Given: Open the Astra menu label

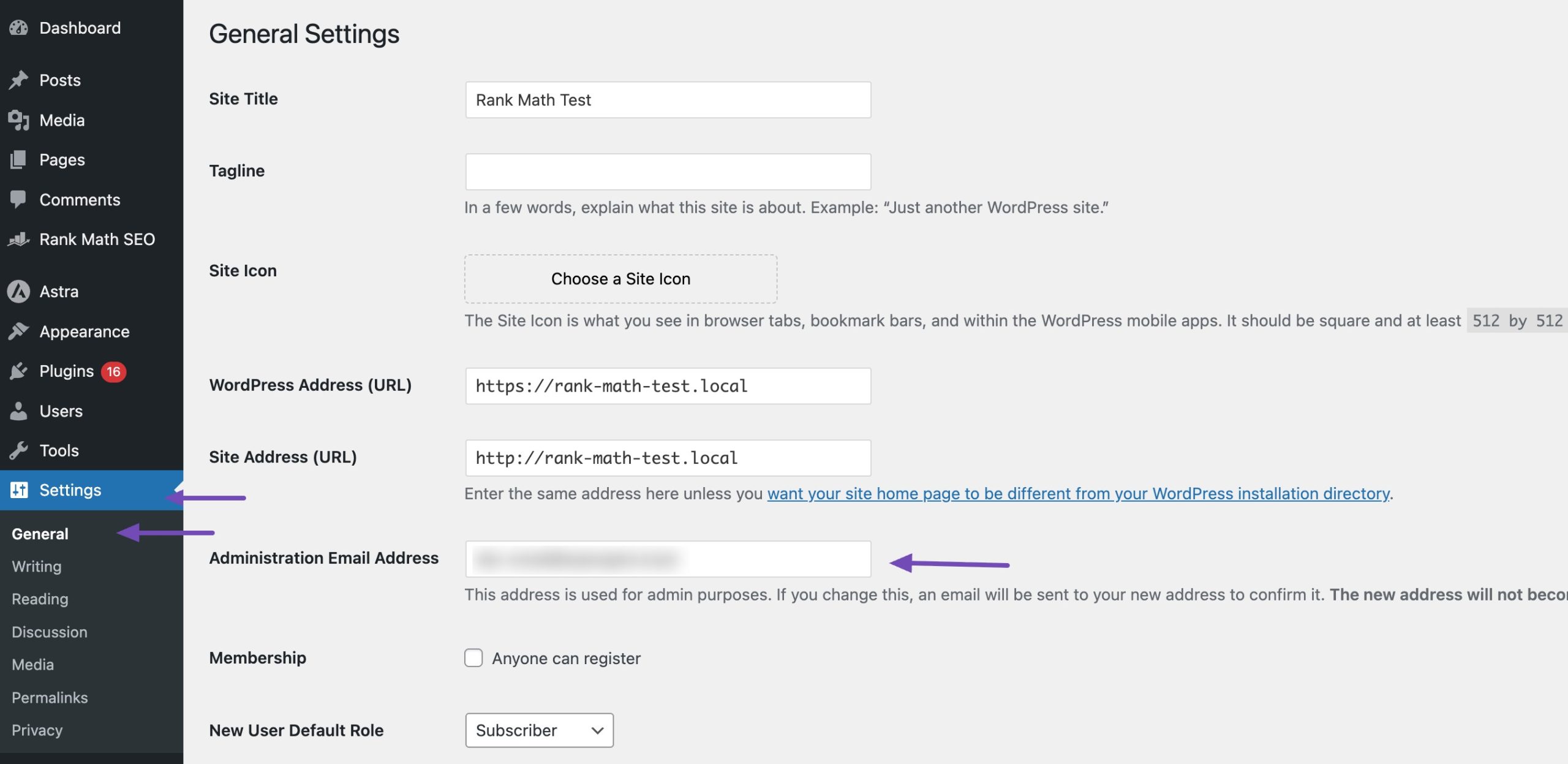Looking at the screenshot, I should coord(59,292).
